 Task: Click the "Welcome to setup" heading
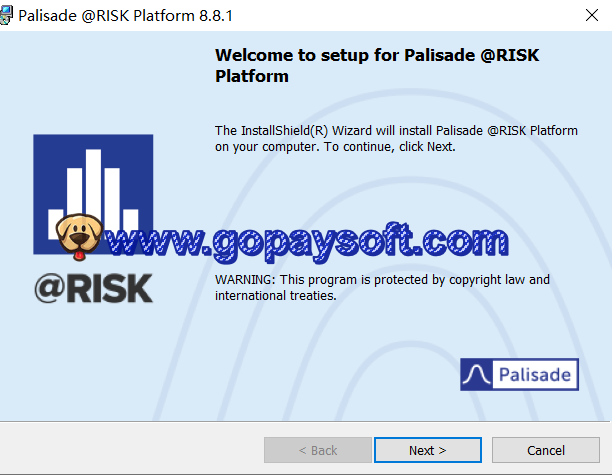(377, 64)
